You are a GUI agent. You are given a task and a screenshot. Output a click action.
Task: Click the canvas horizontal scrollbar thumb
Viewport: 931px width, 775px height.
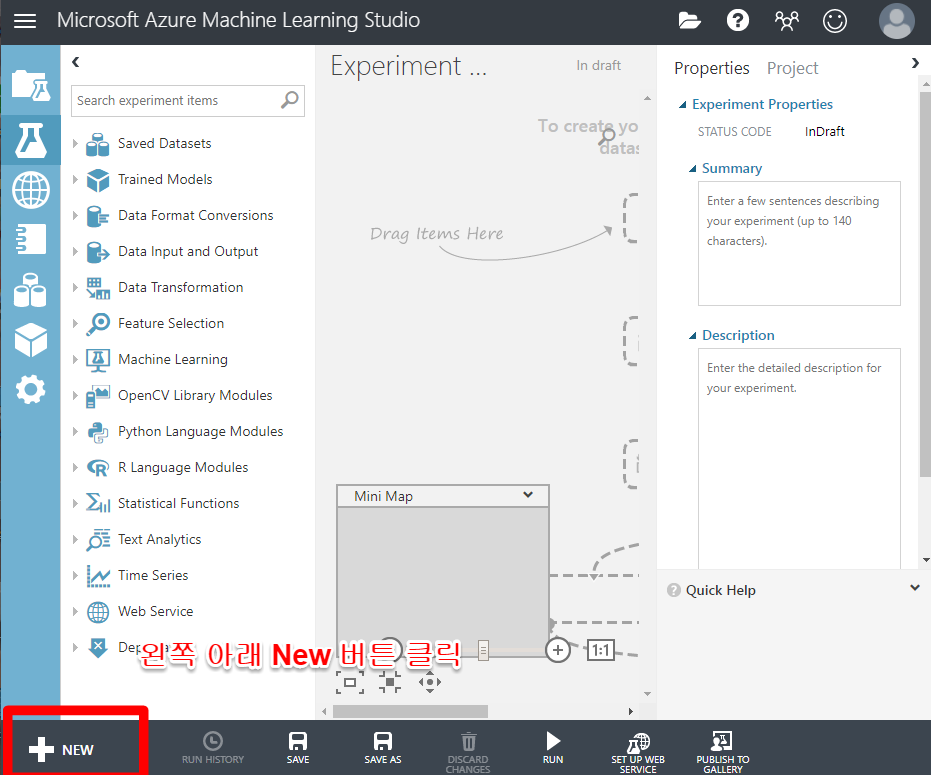pyautogui.click(x=410, y=711)
